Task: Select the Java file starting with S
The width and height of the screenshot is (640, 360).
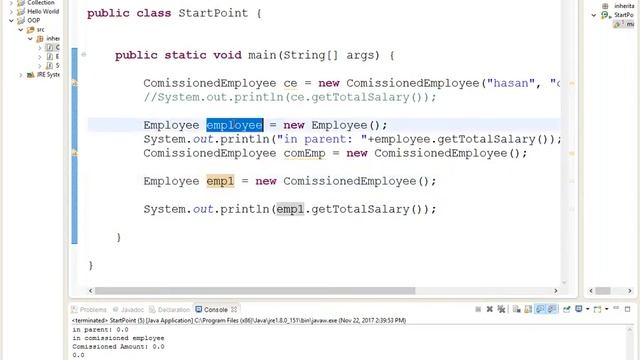Action: click(52, 65)
